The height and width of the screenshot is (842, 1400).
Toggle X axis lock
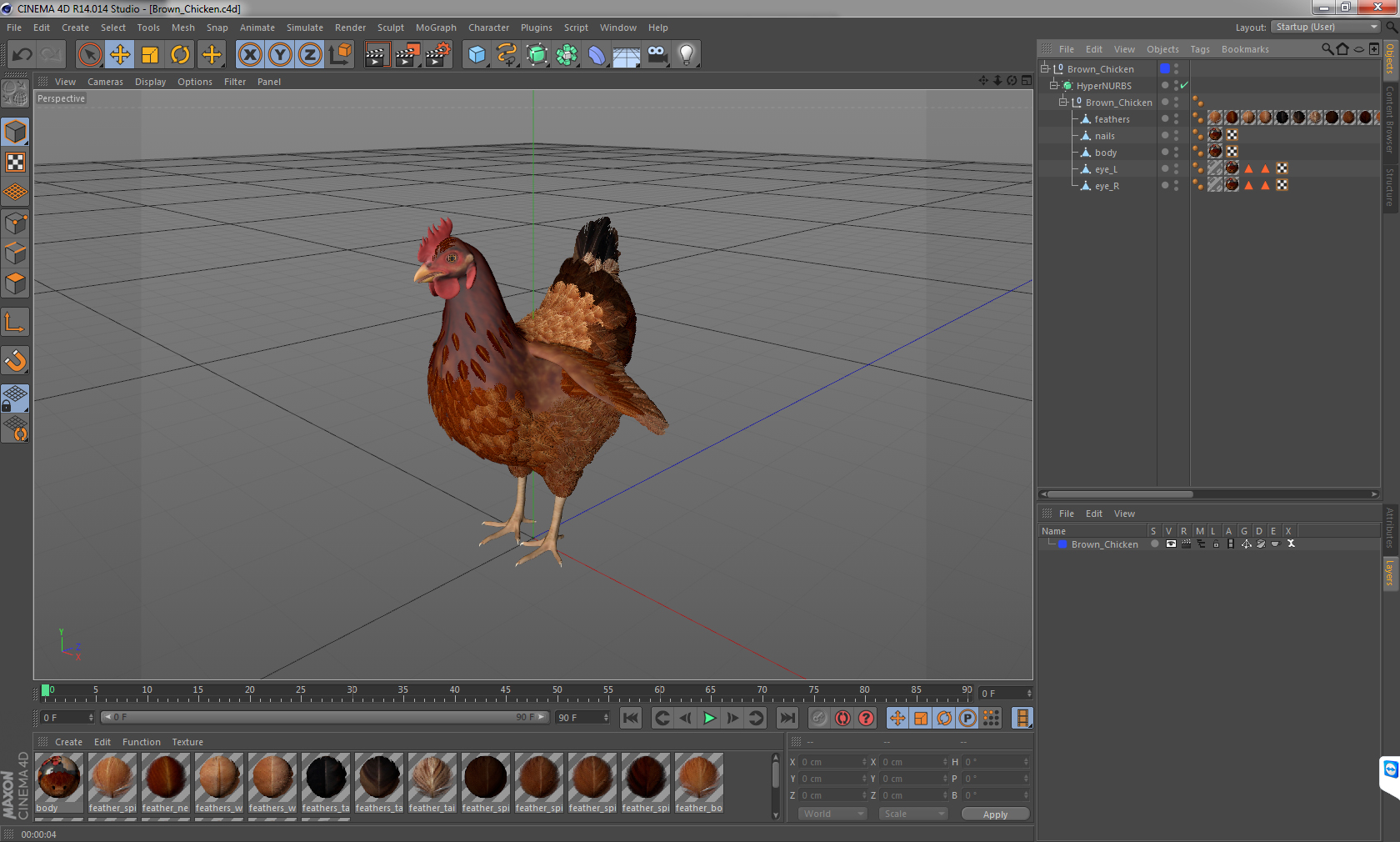249,55
